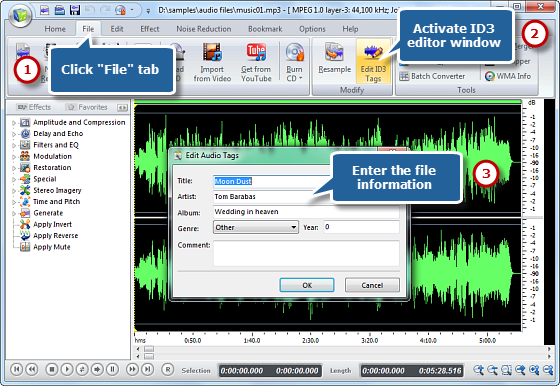The image size is (560, 386).
Task: Expand Amplitude and Compression tree node
Action: [14, 123]
